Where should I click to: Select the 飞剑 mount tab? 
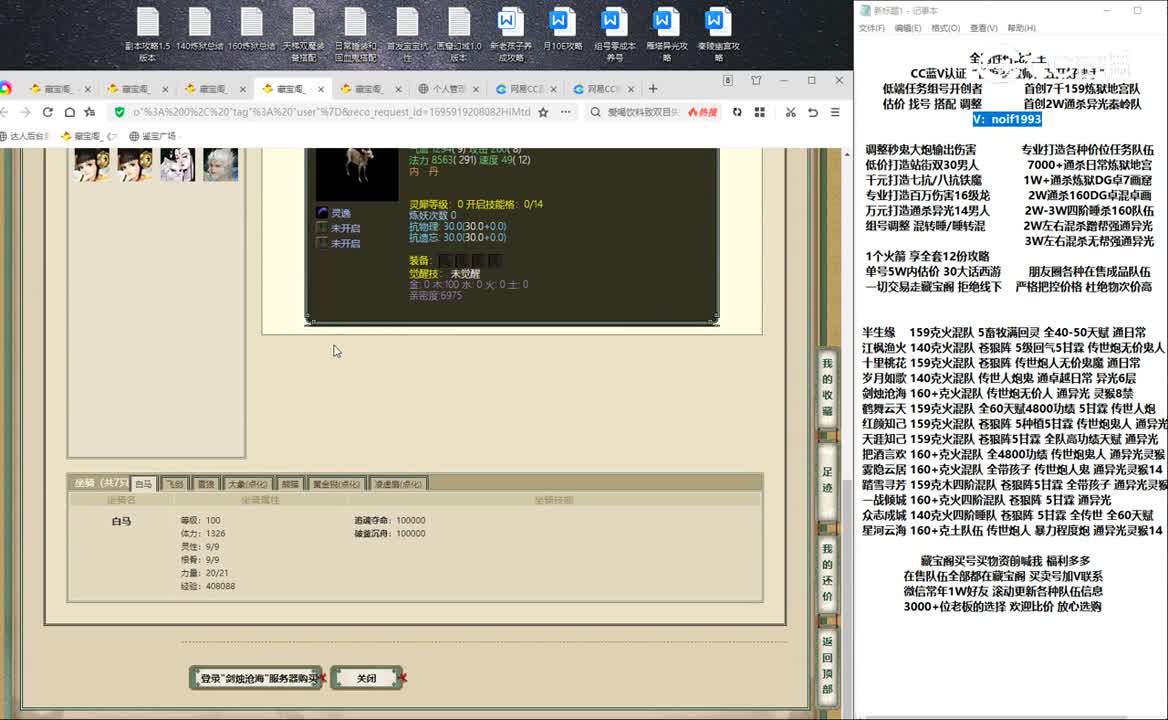[x=174, y=484]
